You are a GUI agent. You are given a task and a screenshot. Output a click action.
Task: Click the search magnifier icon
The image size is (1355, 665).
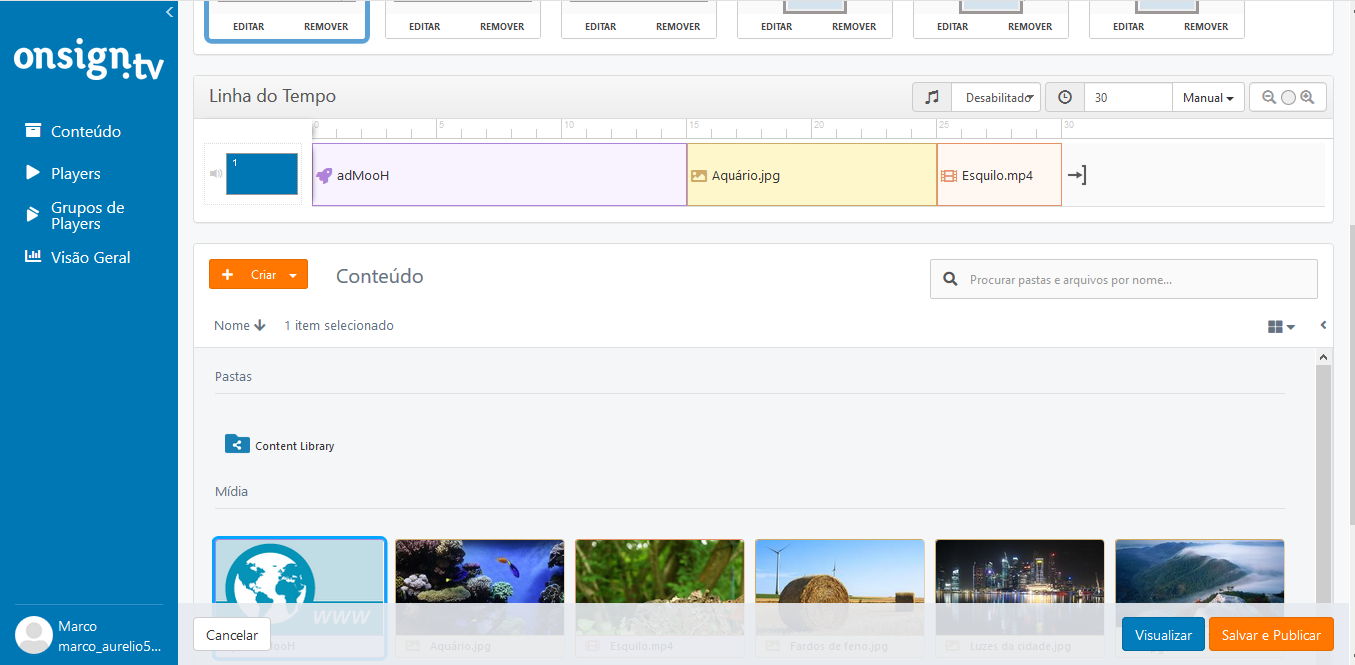tap(949, 280)
